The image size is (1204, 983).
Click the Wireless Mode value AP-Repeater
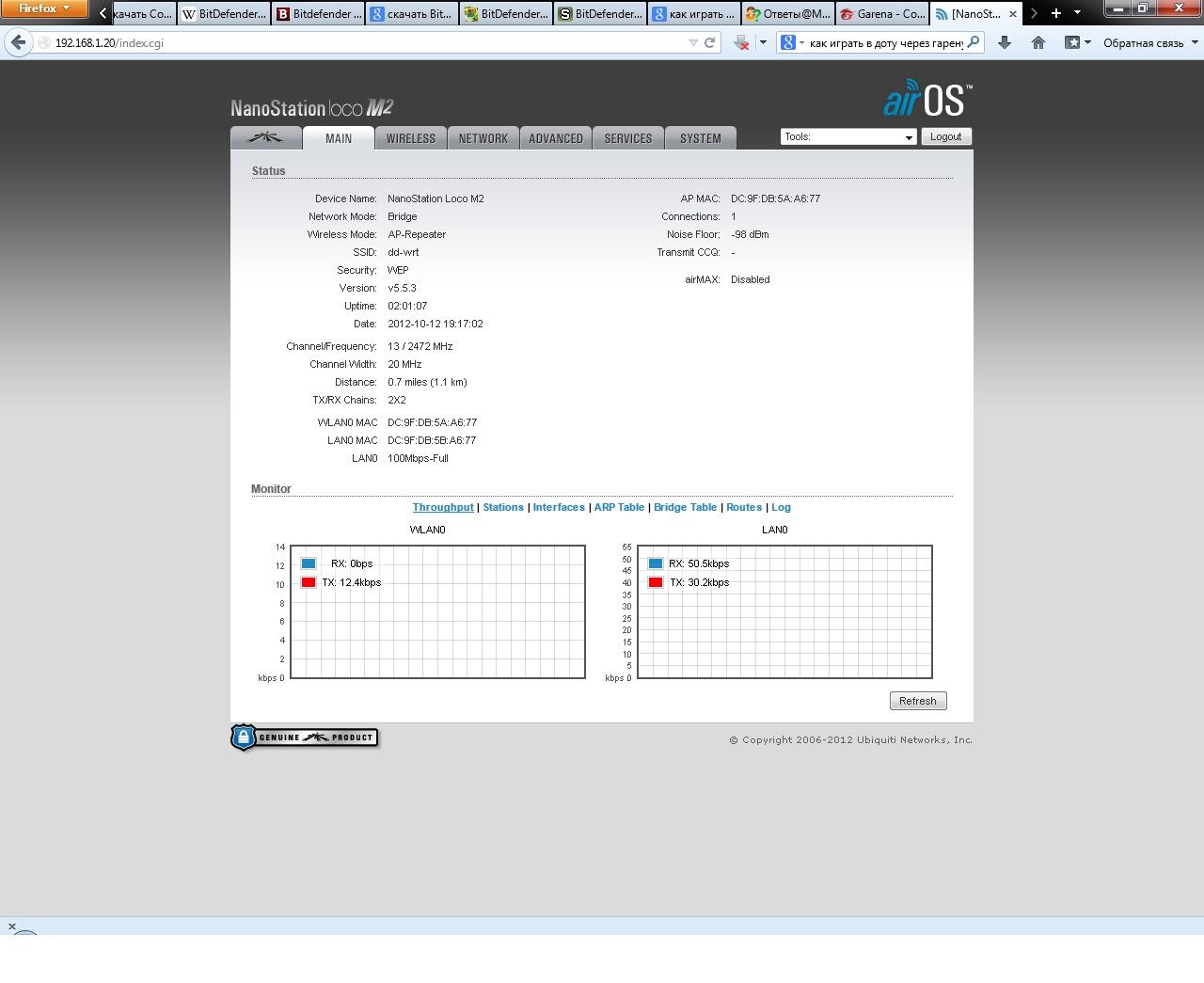pyautogui.click(x=417, y=234)
